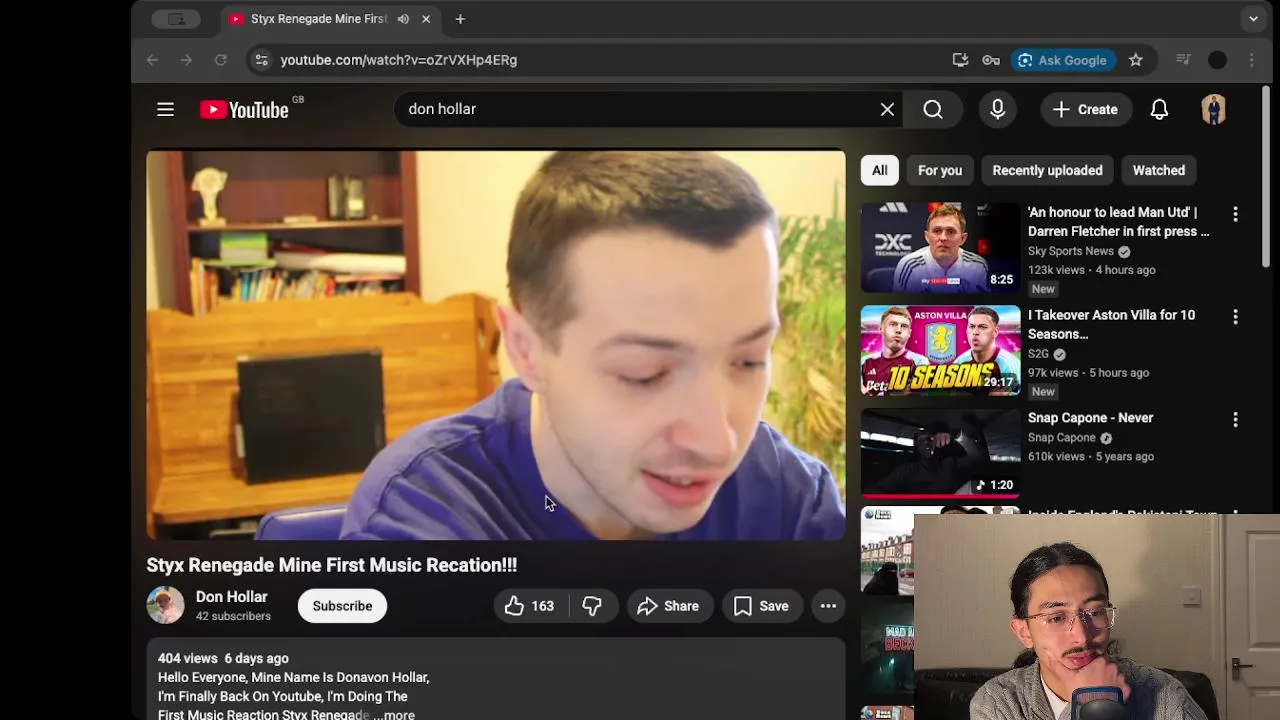Image resolution: width=1280 pixels, height=720 pixels.
Task: Like the video with thumbs up
Action: click(529, 606)
